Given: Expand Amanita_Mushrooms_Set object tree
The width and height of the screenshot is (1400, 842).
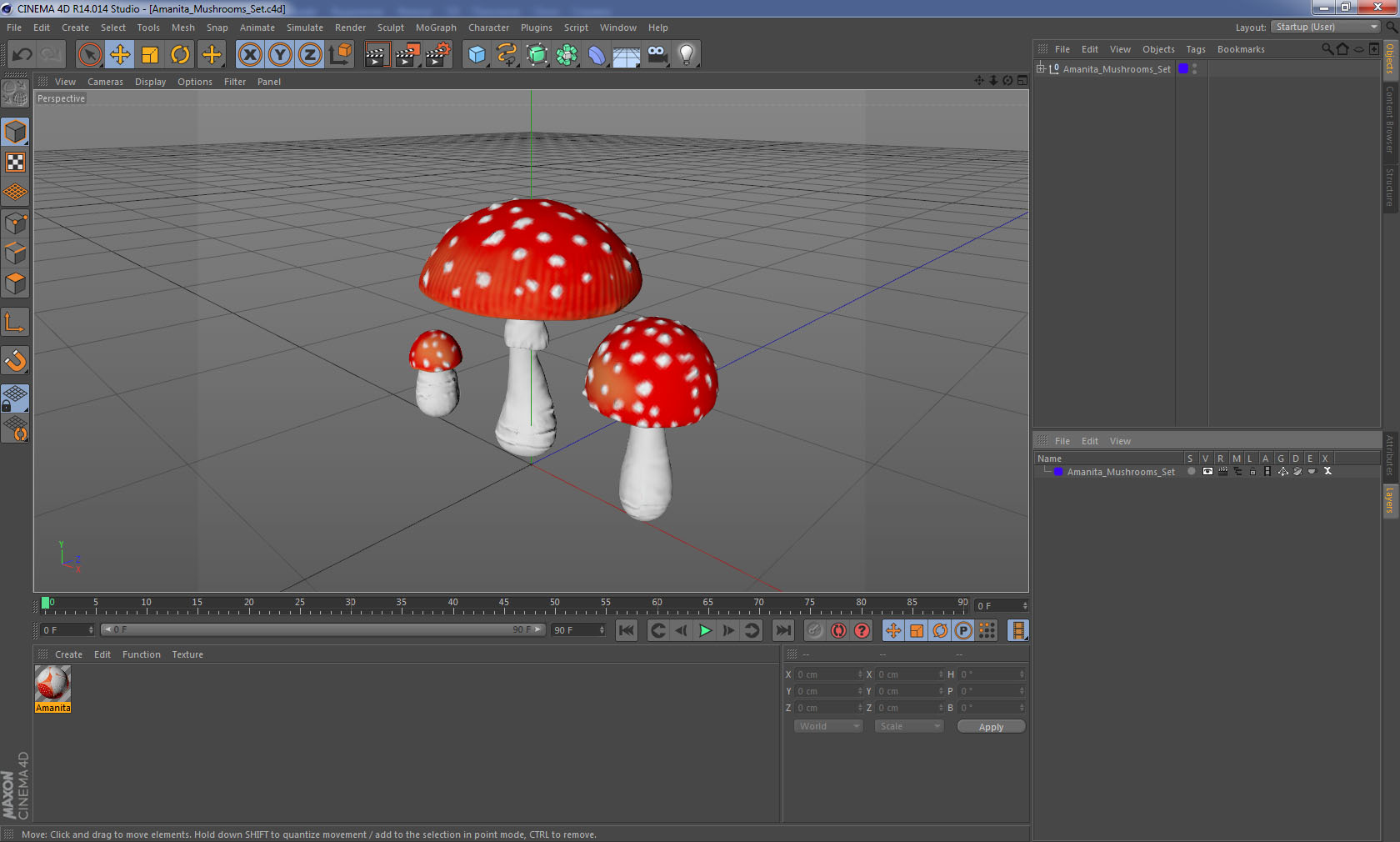Looking at the screenshot, I should (1040, 68).
